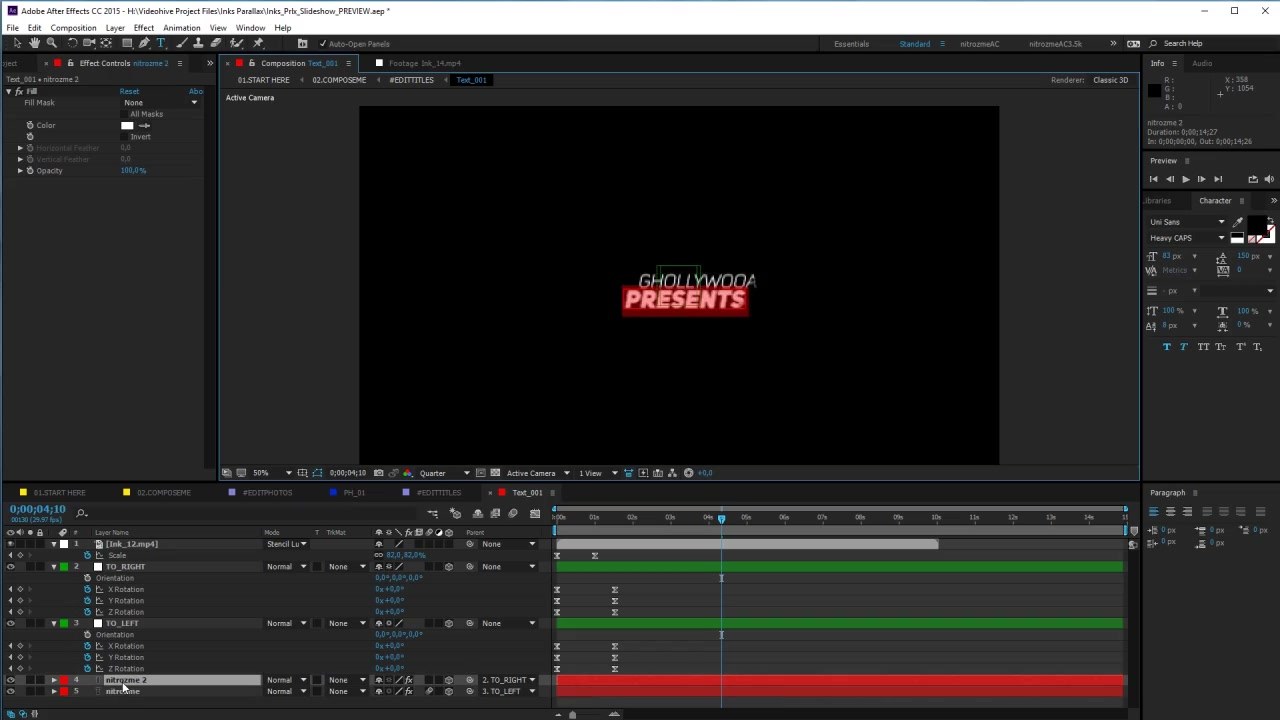Collapse the TO_LEFT layer properties
This screenshot has width=1280, height=720.
(54, 623)
